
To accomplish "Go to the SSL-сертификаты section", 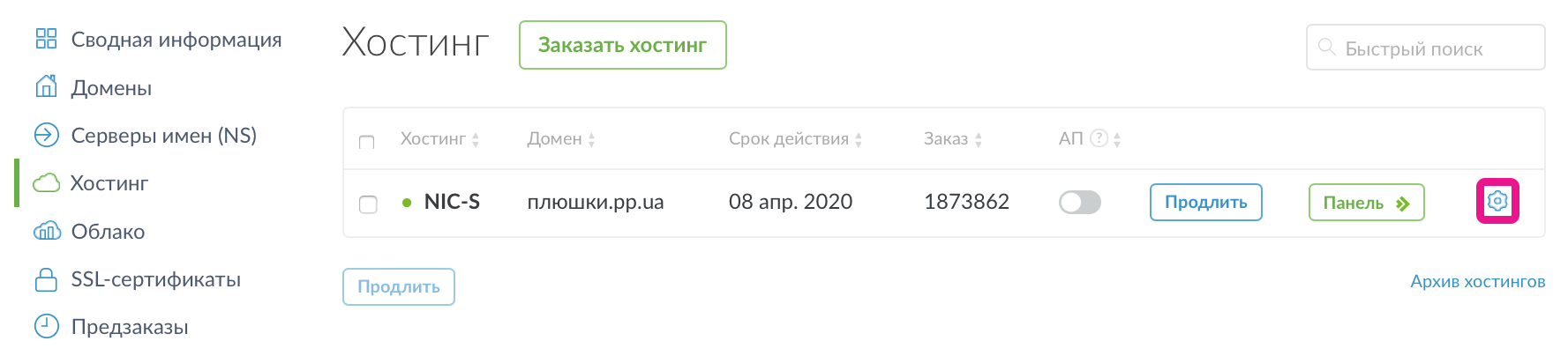I will [x=155, y=279].
